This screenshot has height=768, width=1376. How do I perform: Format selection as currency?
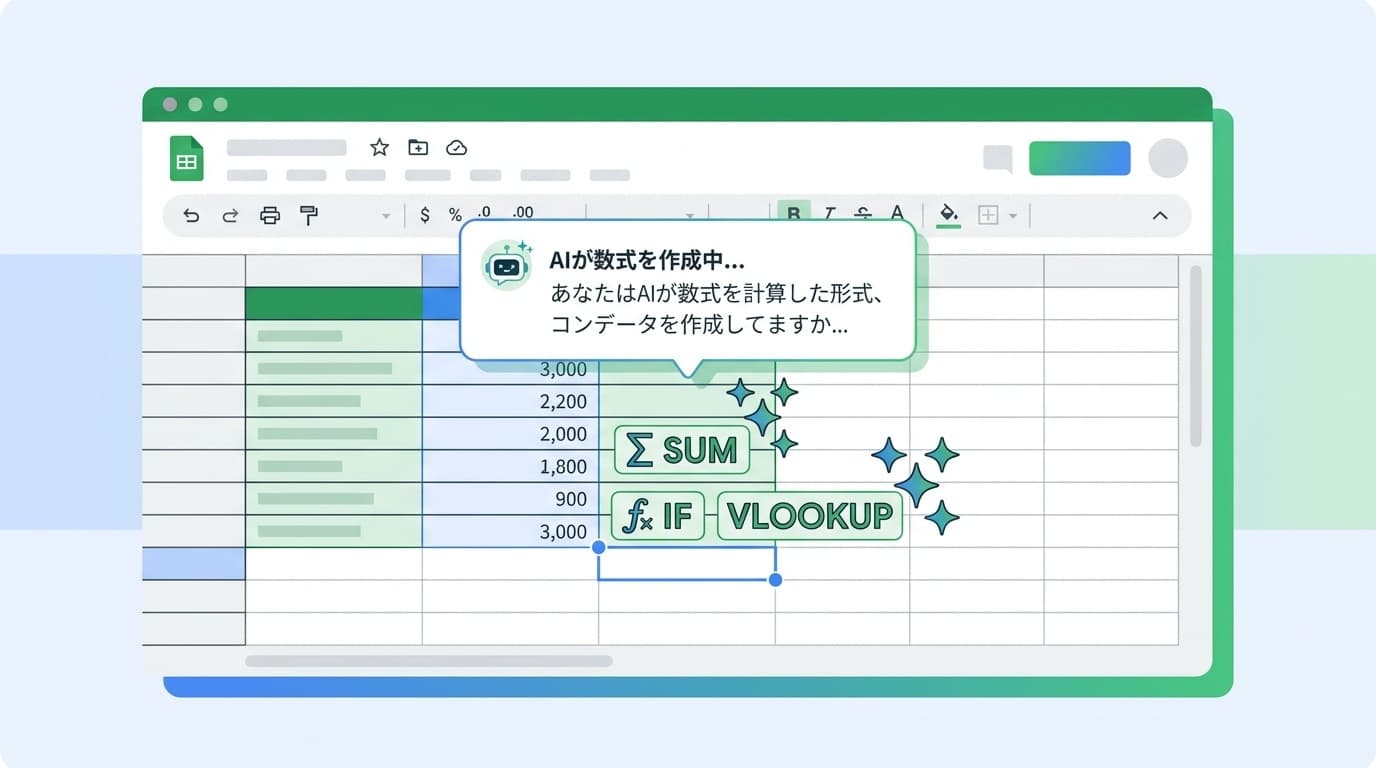[424, 213]
